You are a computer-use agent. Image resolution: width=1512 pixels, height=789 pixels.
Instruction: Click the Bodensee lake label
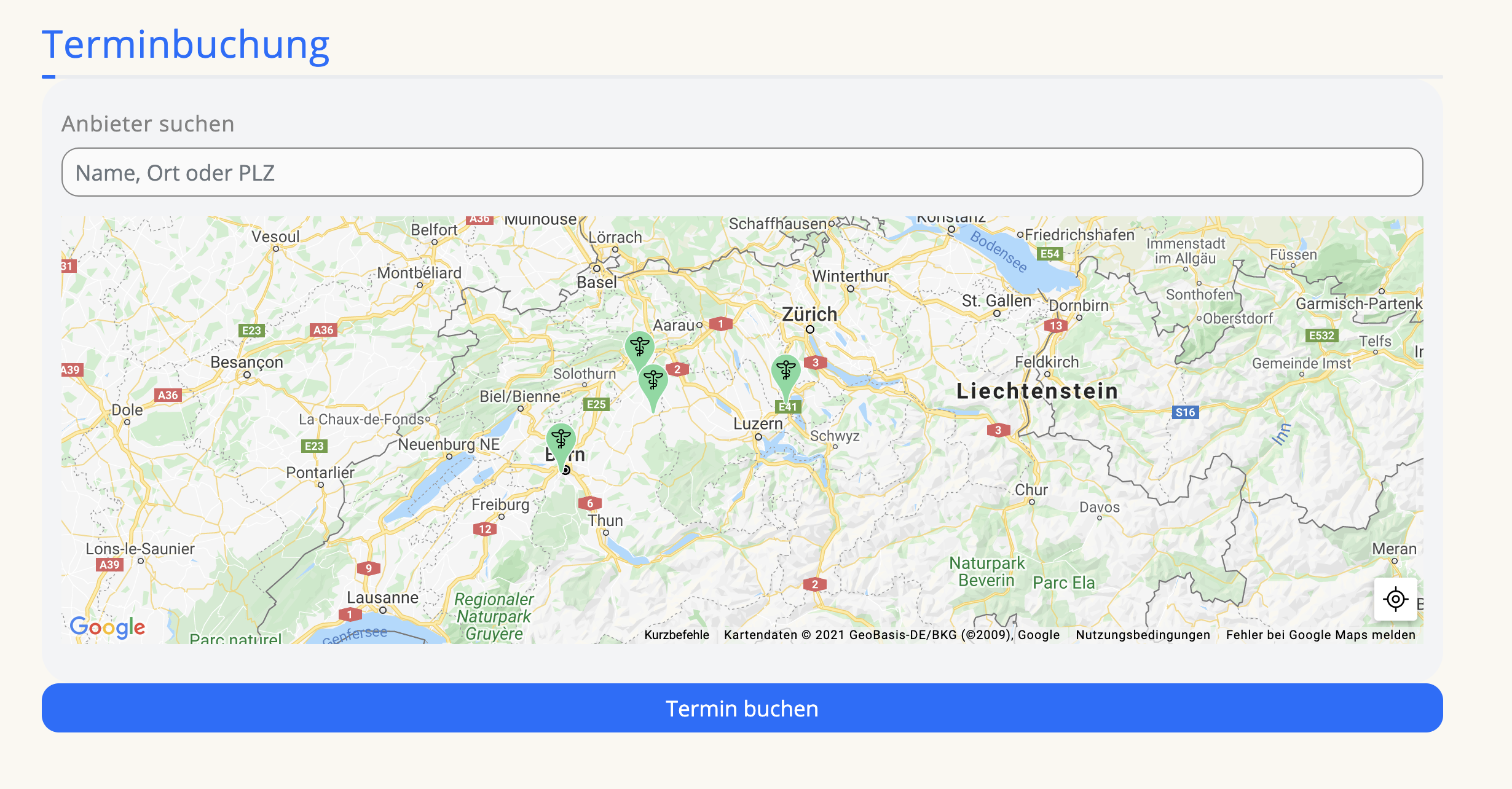pyautogui.click(x=999, y=251)
